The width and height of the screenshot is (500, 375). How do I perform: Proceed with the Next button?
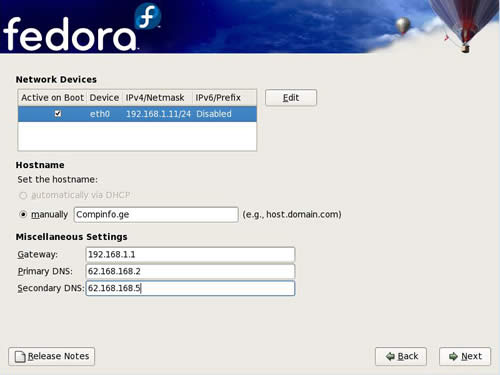coord(465,356)
